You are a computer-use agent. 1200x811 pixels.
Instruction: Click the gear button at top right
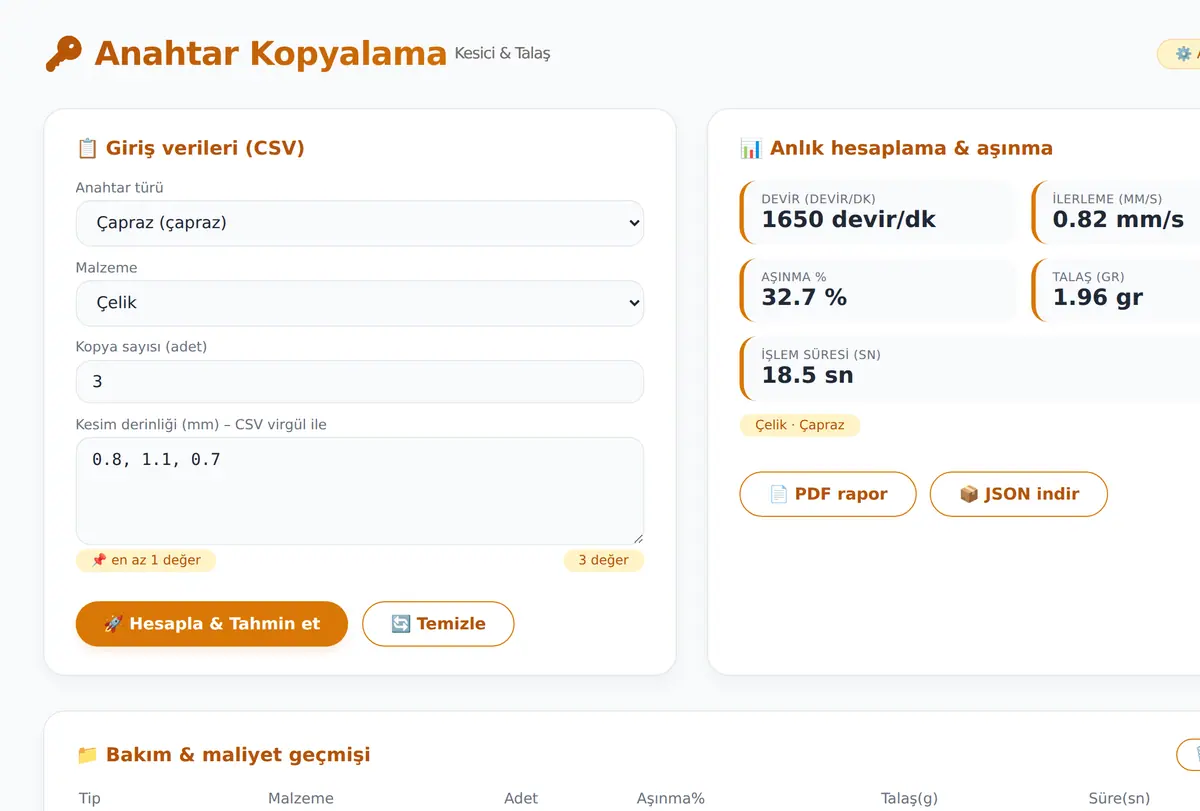1179,54
